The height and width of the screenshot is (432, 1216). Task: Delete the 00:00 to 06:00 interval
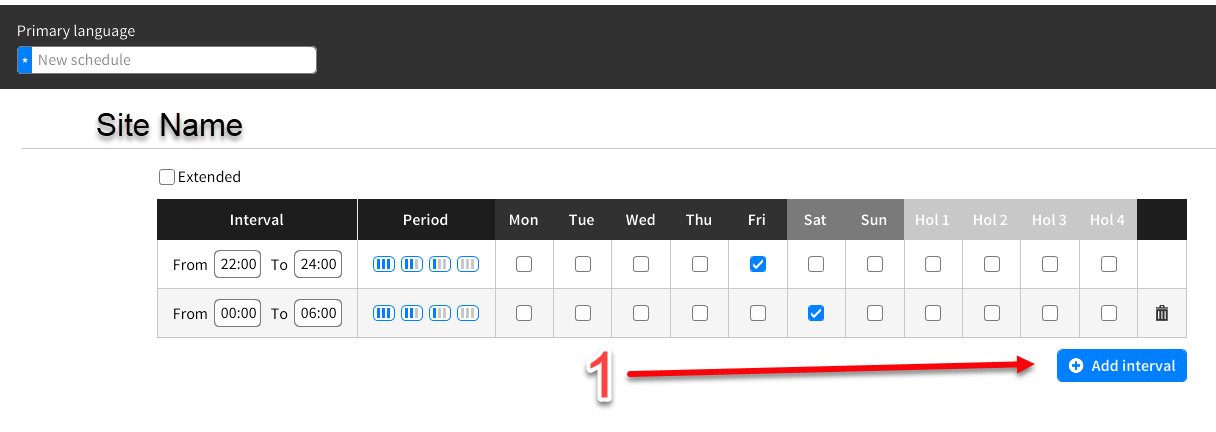point(1161,313)
